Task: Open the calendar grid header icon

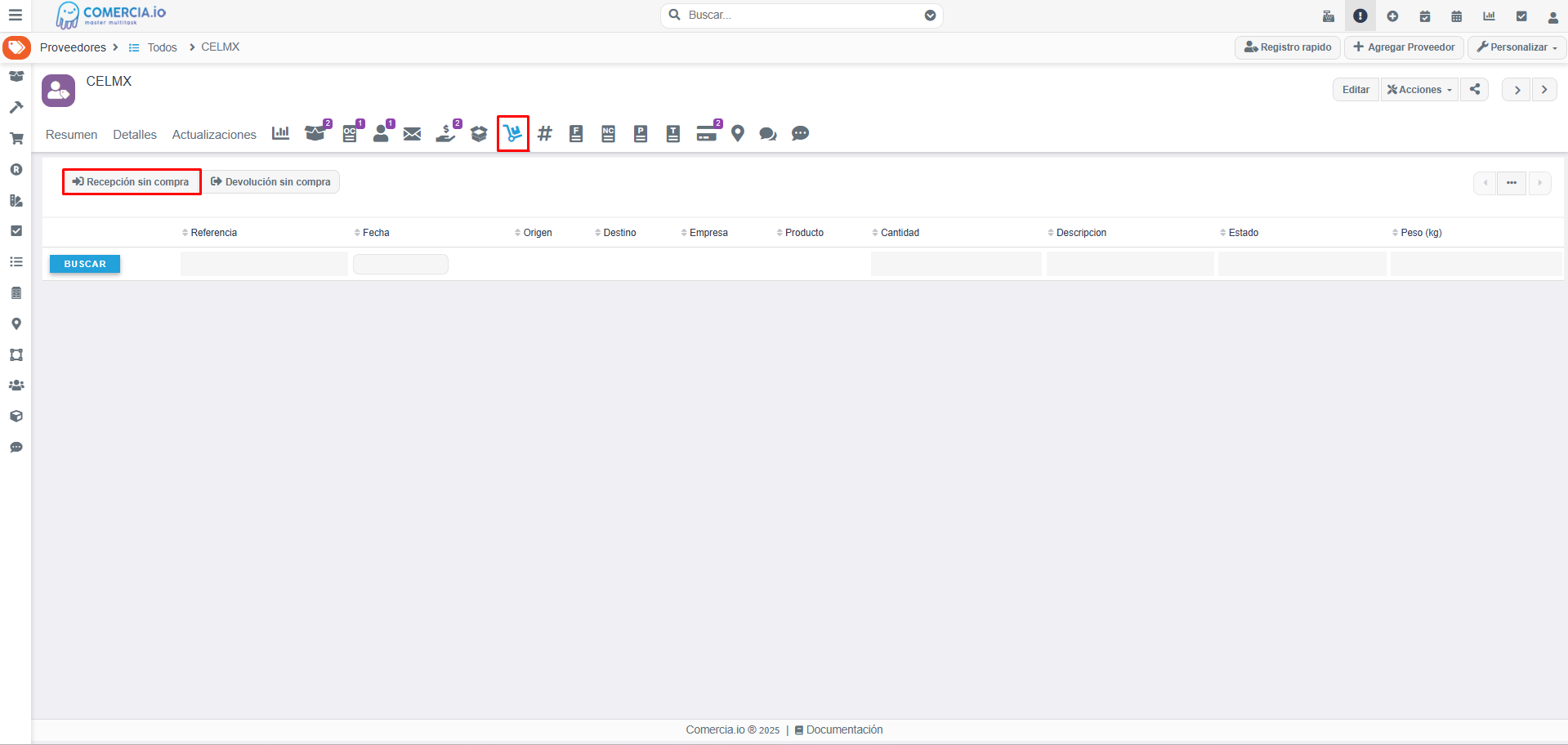Action: pyautogui.click(x=1457, y=16)
